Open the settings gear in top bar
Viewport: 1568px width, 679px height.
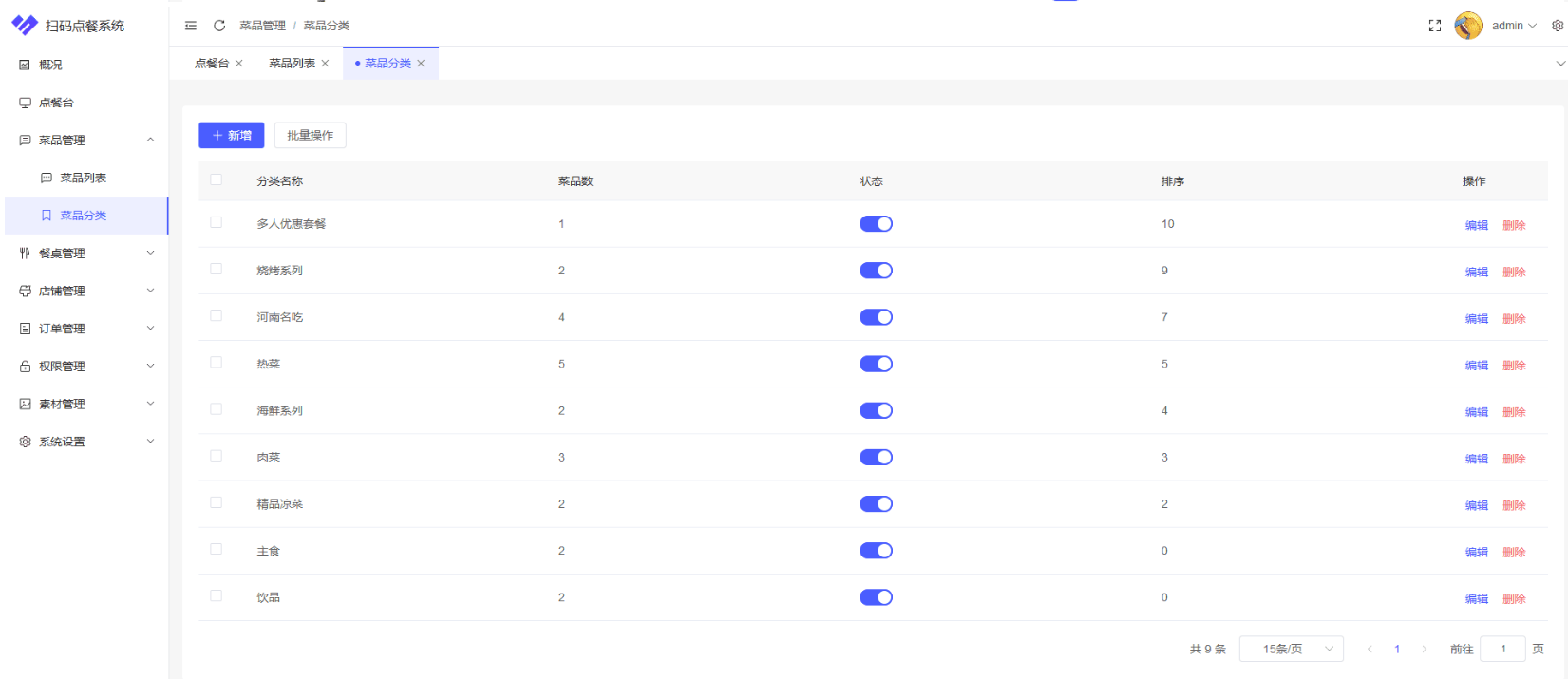[1558, 26]
